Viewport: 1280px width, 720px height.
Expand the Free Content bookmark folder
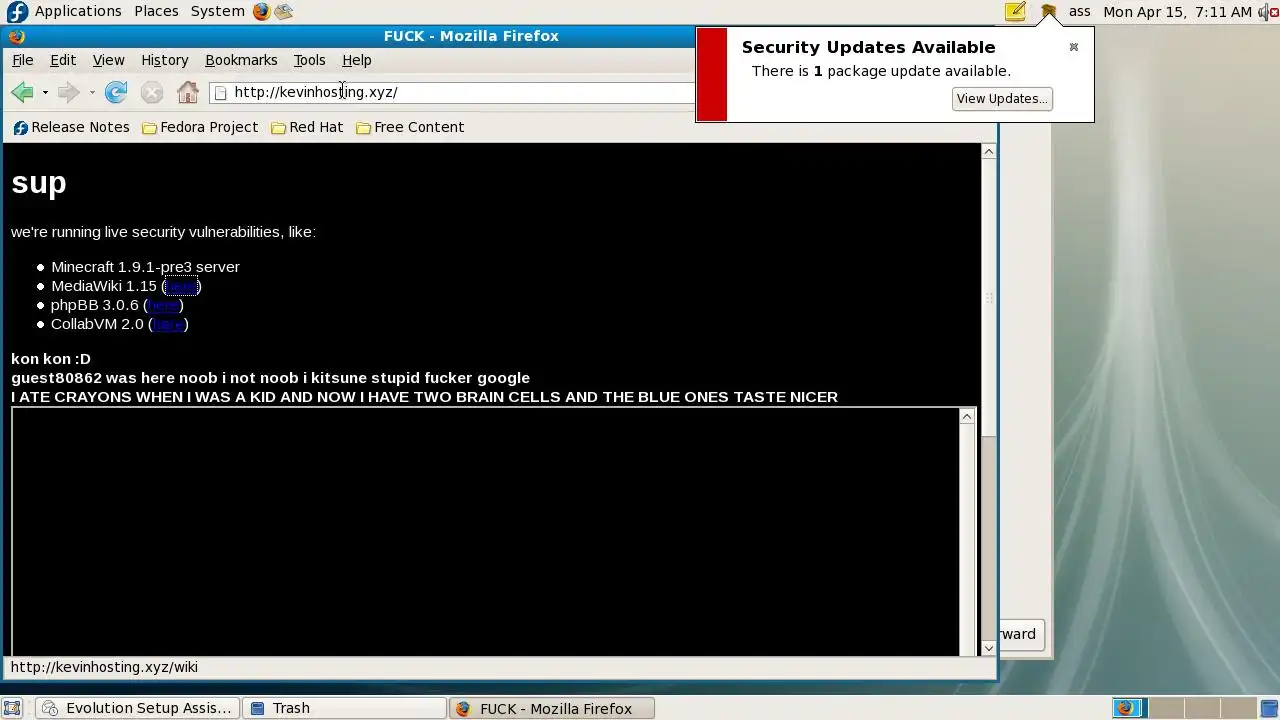pyautogui.click(x=410, y=127)
